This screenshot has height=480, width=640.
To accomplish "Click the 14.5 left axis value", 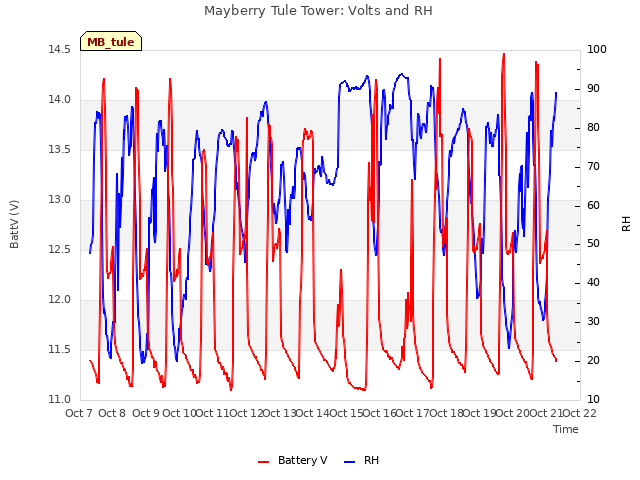I will (x=59, y=49).
